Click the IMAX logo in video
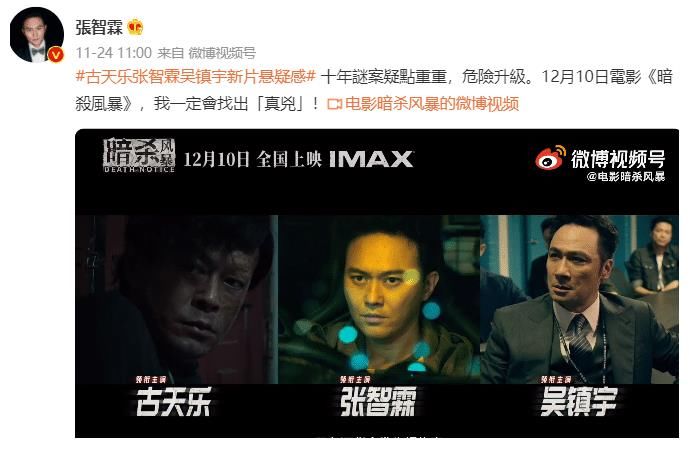 (371, 159)
